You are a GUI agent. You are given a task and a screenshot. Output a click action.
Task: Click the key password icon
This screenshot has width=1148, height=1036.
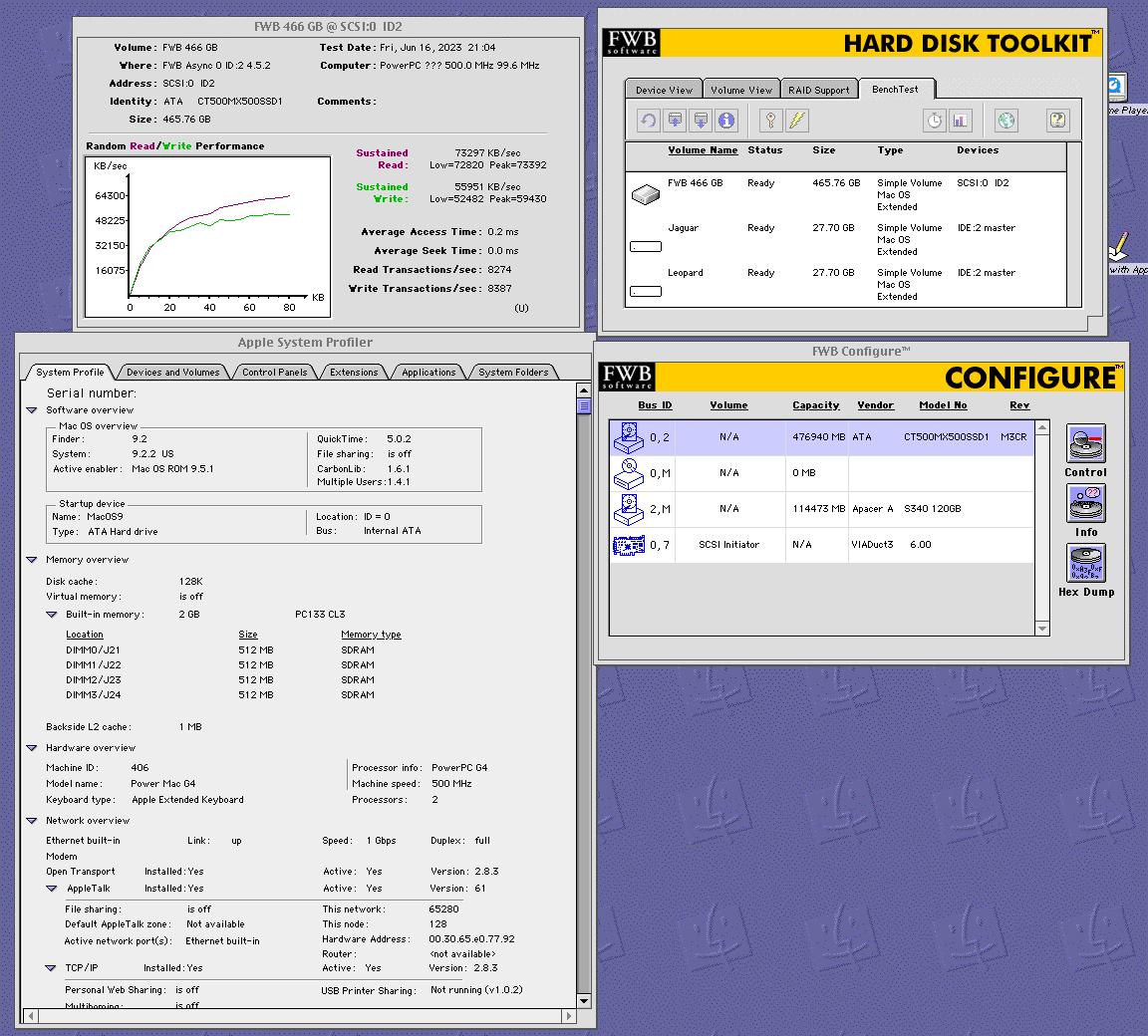771,121
